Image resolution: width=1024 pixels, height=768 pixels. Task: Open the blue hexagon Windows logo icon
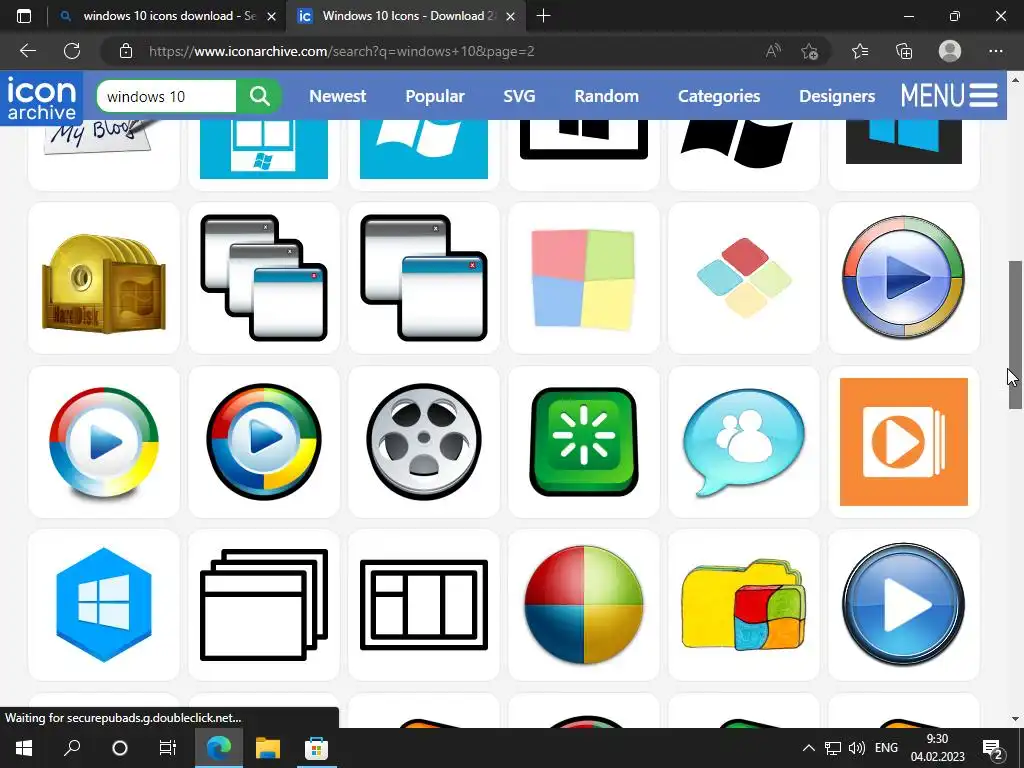[x=104, y=605]
